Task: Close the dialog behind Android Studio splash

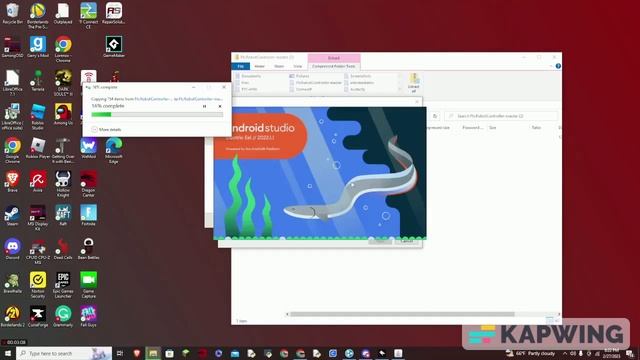Action: tap(417, 102)
